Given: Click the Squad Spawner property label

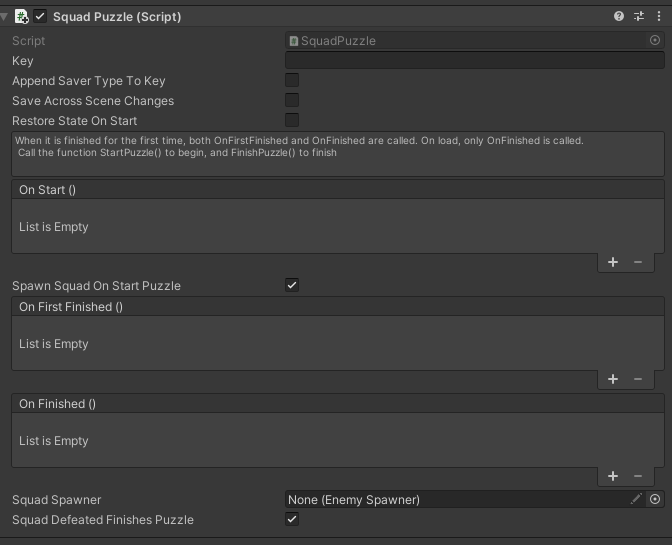Looking at the screenshot, I should [x=57, y=500].
